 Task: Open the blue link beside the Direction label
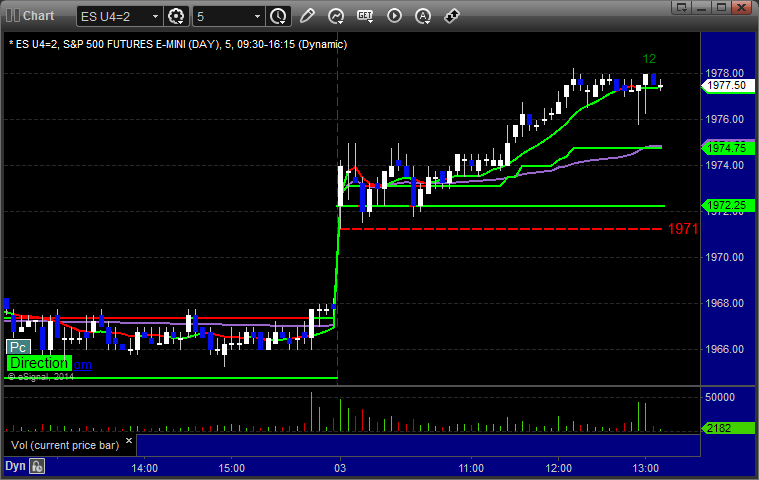click(82, 365)
